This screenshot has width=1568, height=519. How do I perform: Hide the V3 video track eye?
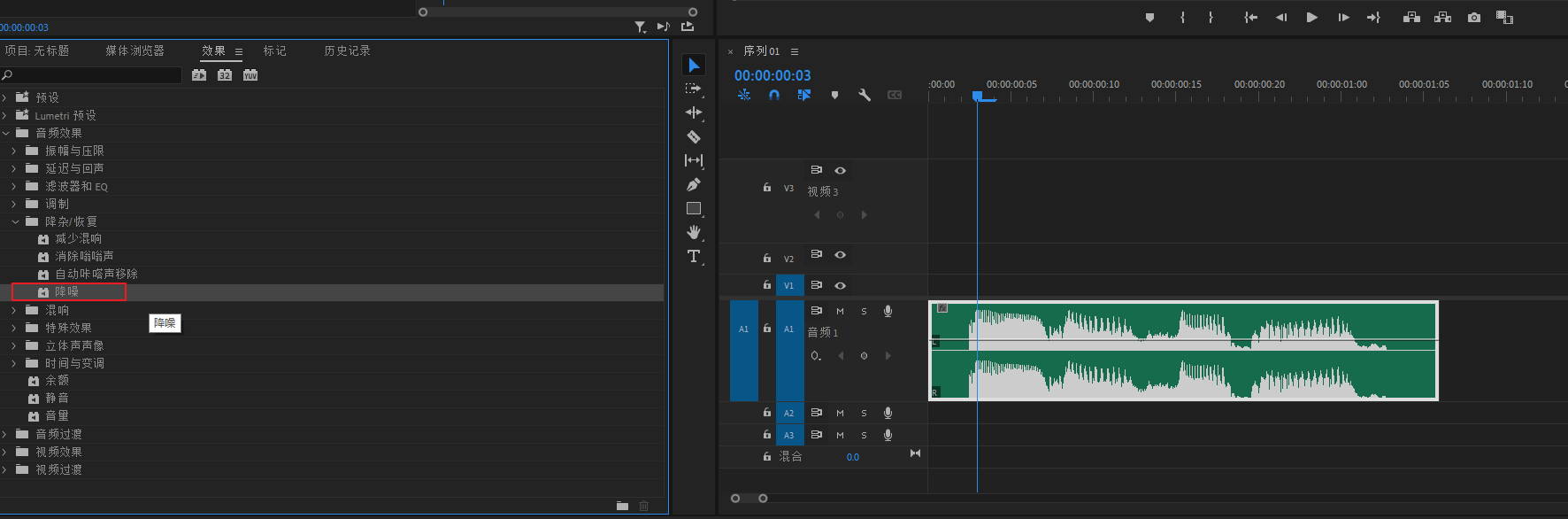pyautogui.click(x=841, y=170)
